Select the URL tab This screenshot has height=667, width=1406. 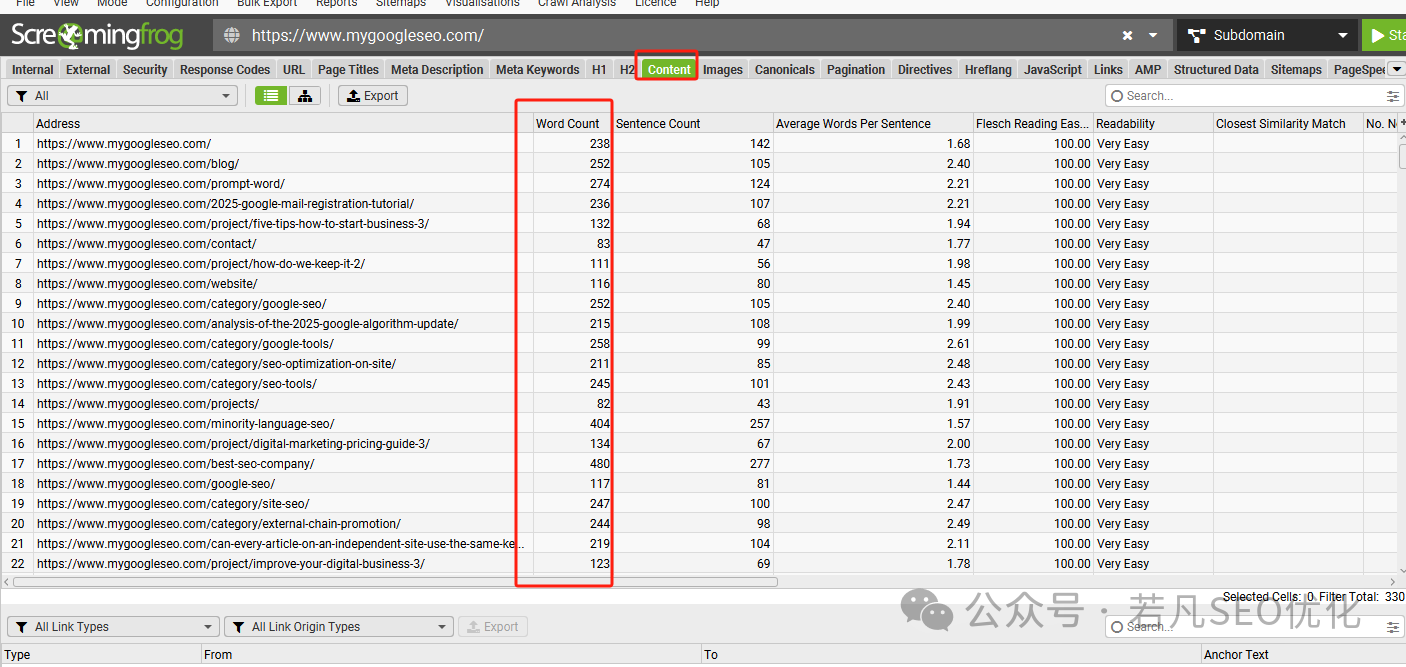point(294,70)
